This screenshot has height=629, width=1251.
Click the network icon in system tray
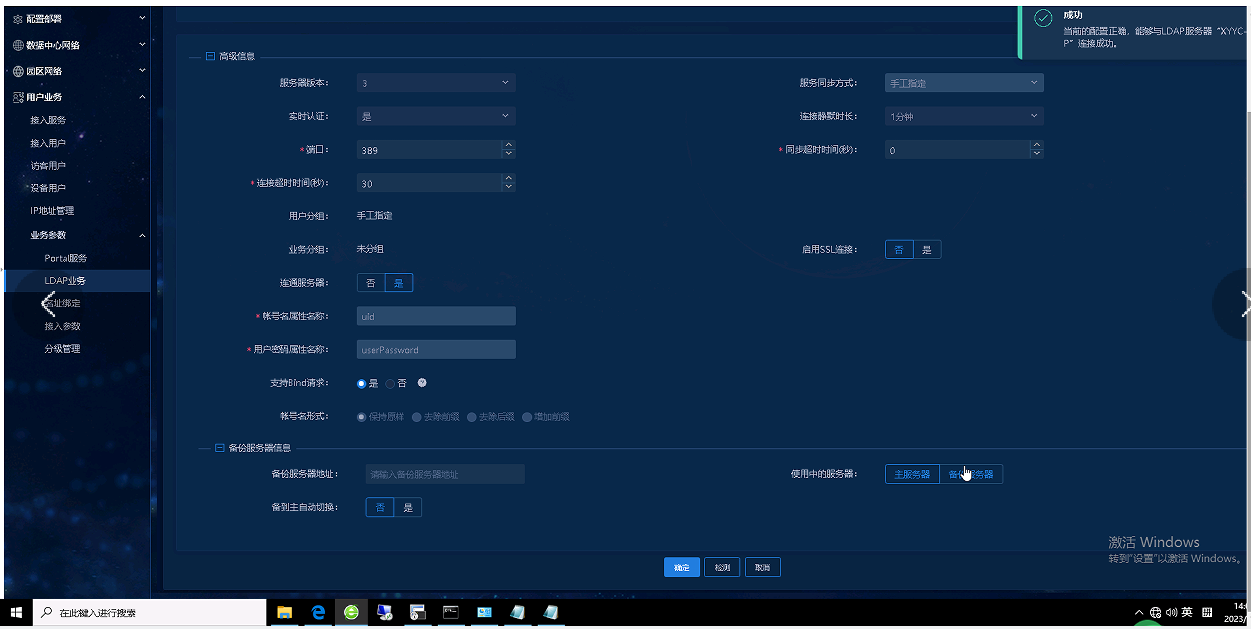tap(1156, 612)
